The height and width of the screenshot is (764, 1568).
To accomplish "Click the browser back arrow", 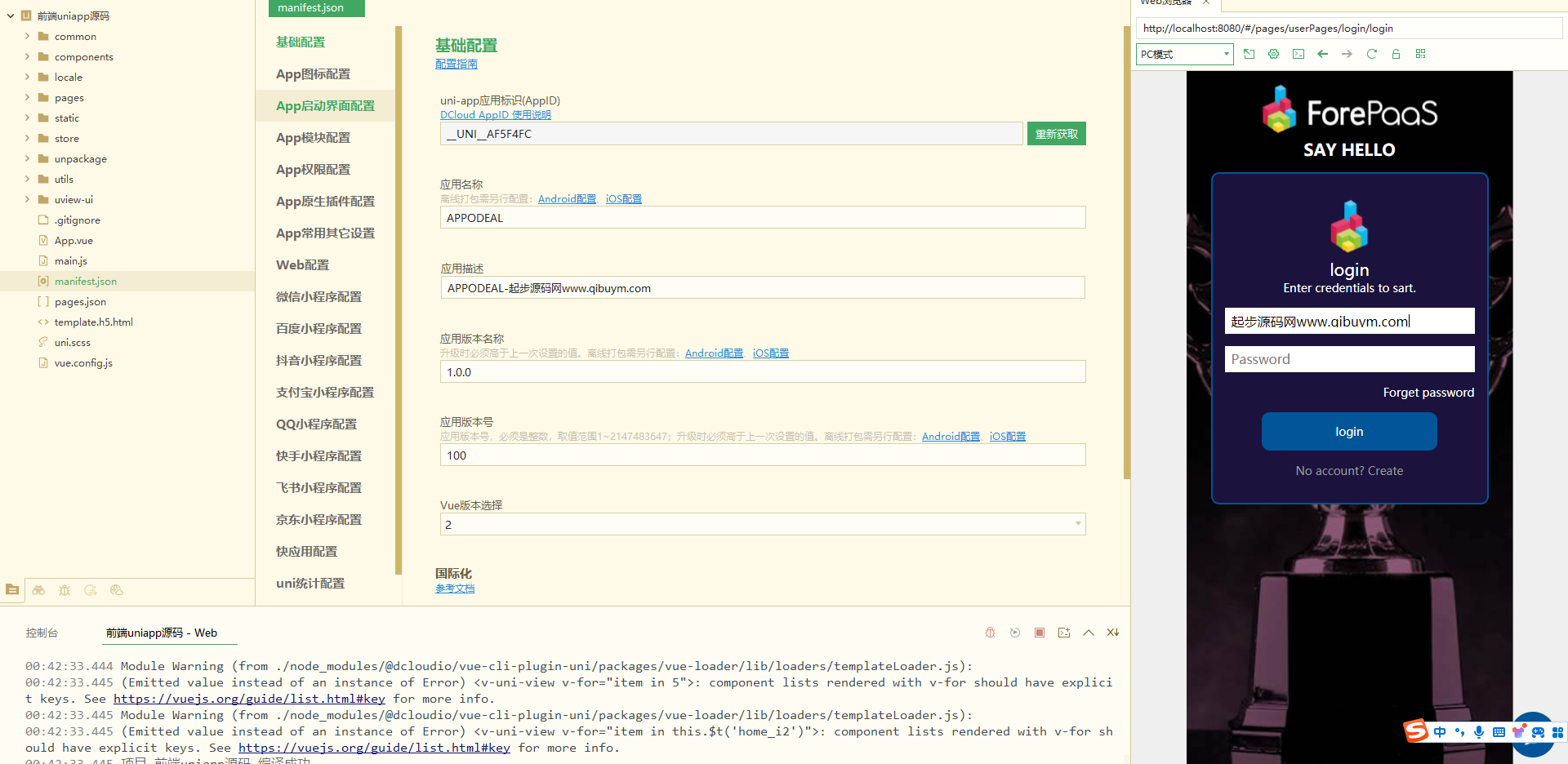I will [1322, 54].
